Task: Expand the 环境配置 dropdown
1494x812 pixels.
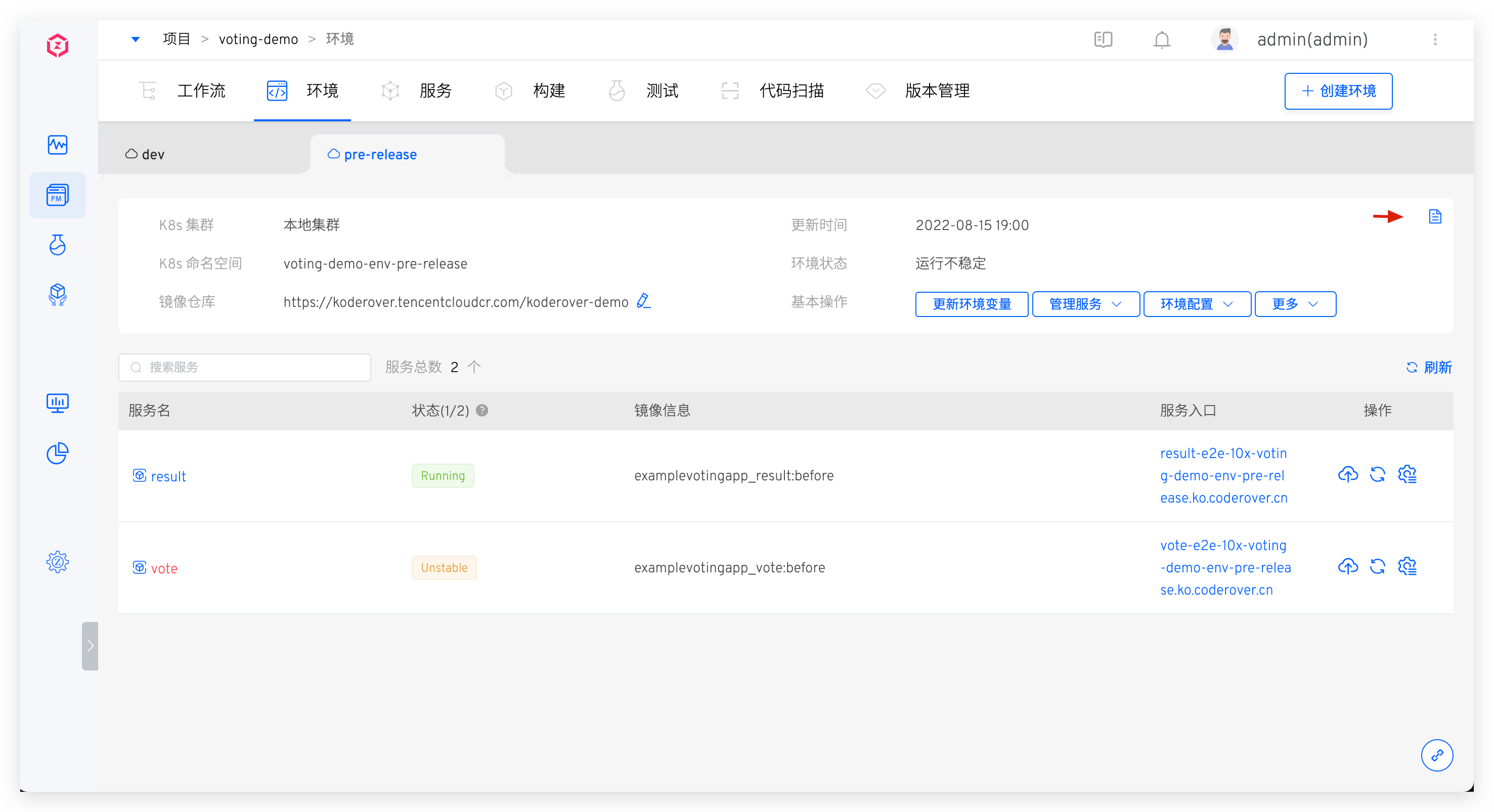Action: click(x=1197, y=304)
